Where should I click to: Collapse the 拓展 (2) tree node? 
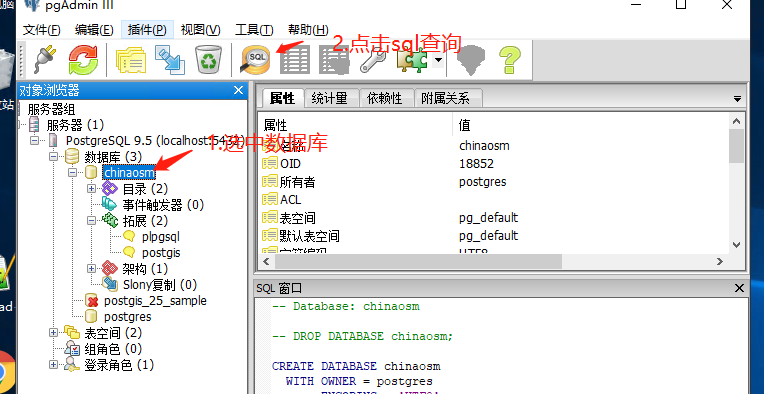click(x=91, y=220)
